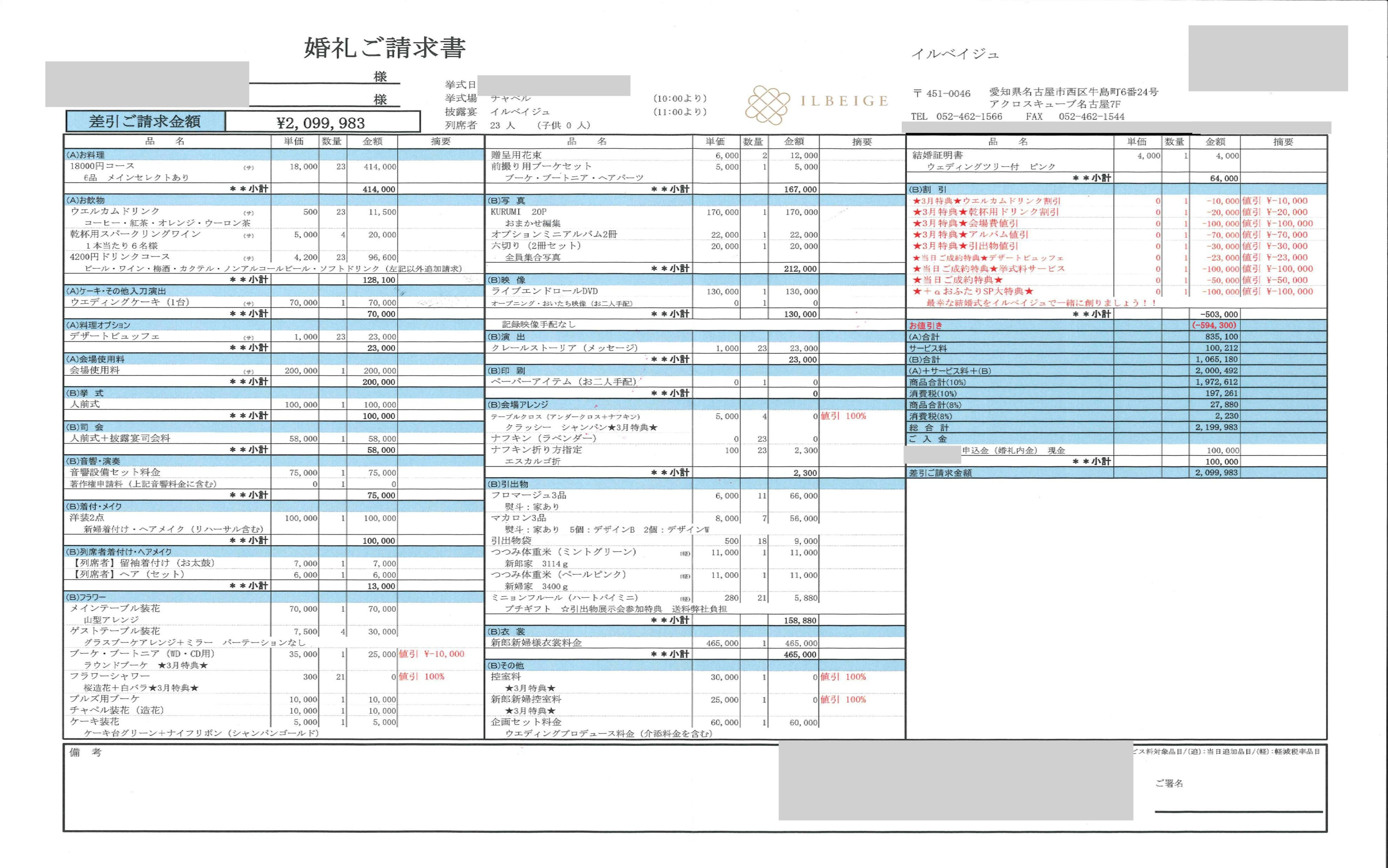Click the 列席者 23 人 line
1388x868 pixels.
click(x=518, y=125)
